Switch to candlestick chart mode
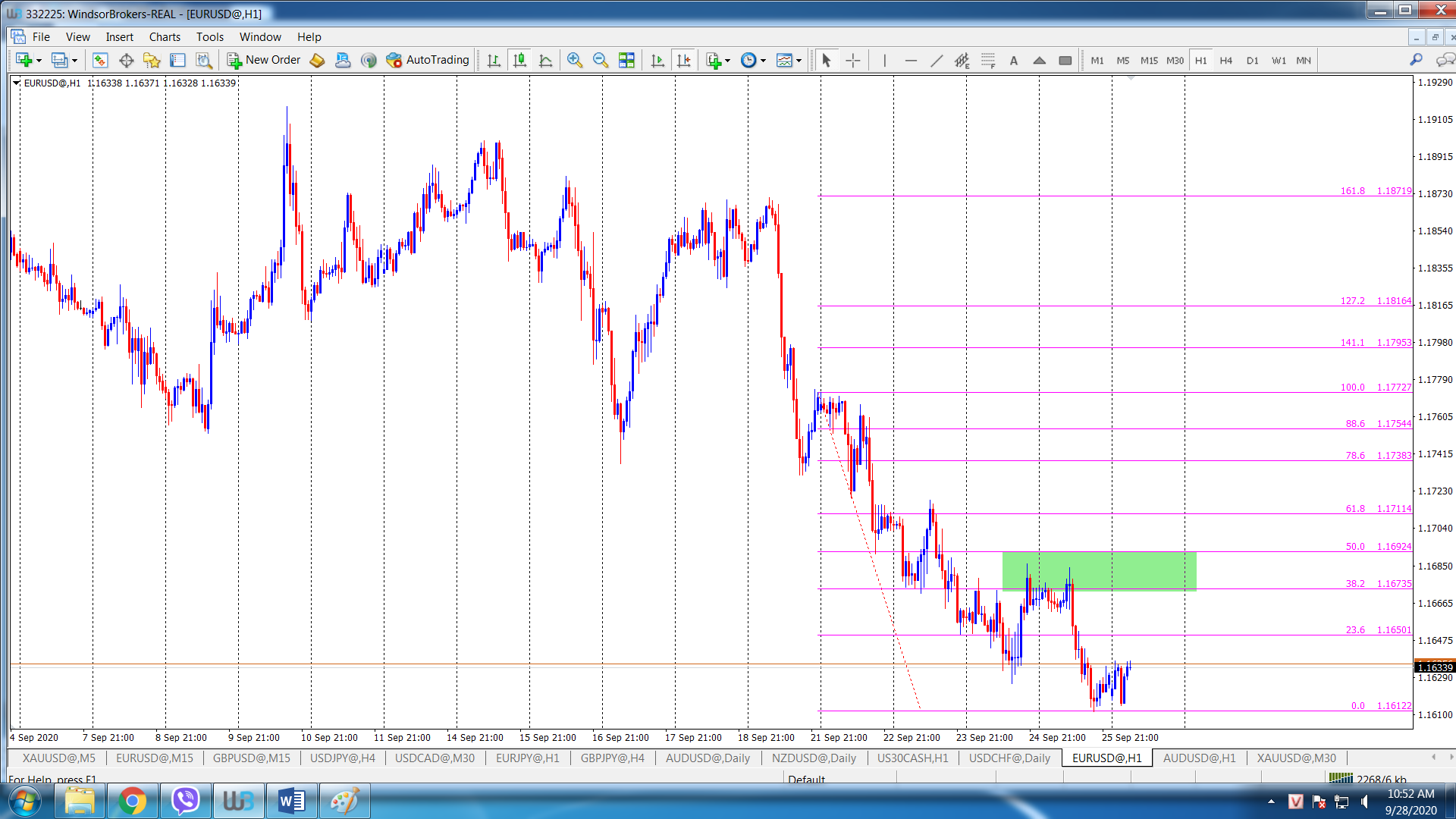The image size is (1456, 819). coord(519,60)
